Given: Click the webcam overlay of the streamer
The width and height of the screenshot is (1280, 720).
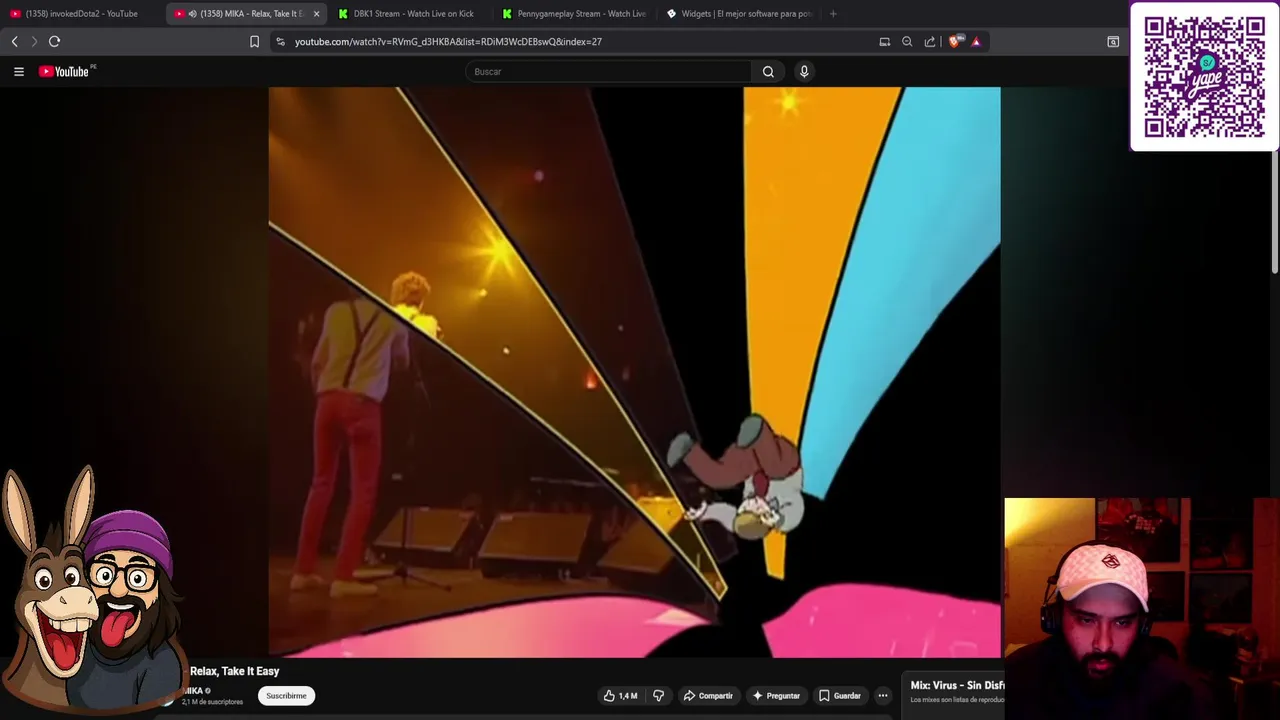Looking at the screenshot, I should (x=1142, y=608).
